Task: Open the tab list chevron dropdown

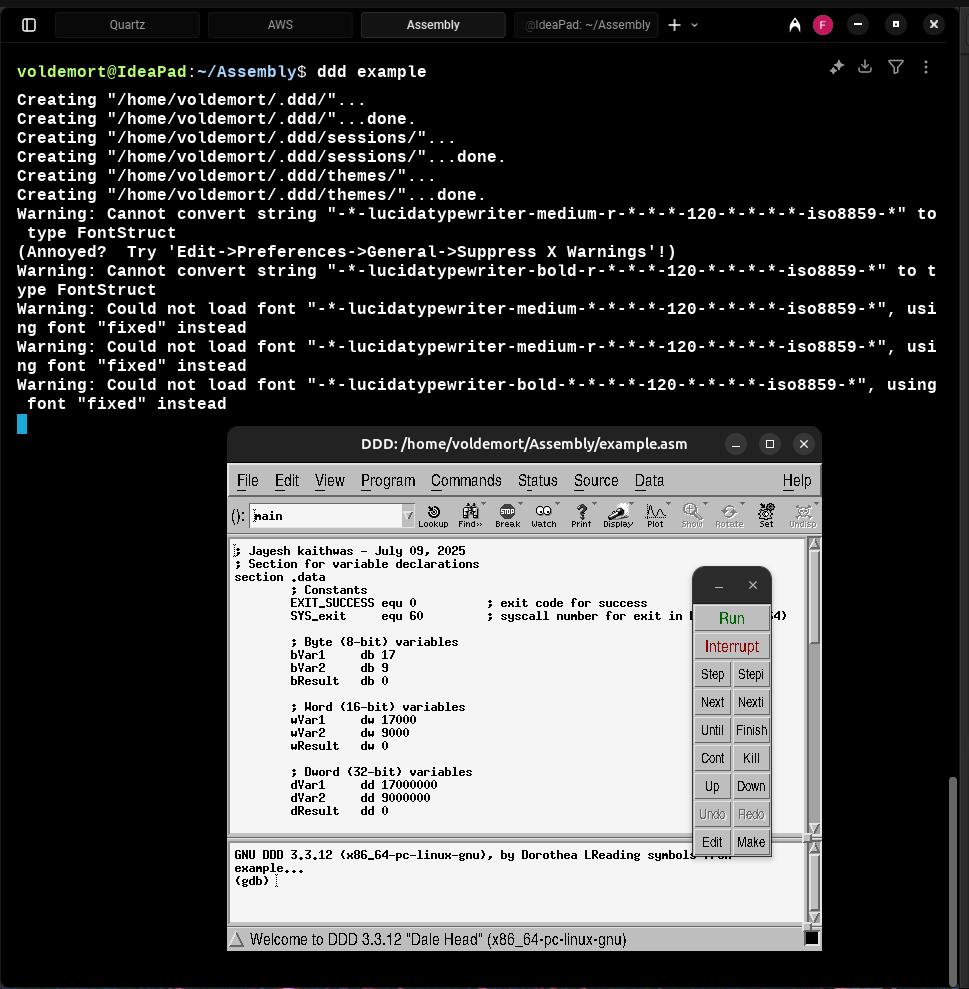Action: click(x=695, y=25)
